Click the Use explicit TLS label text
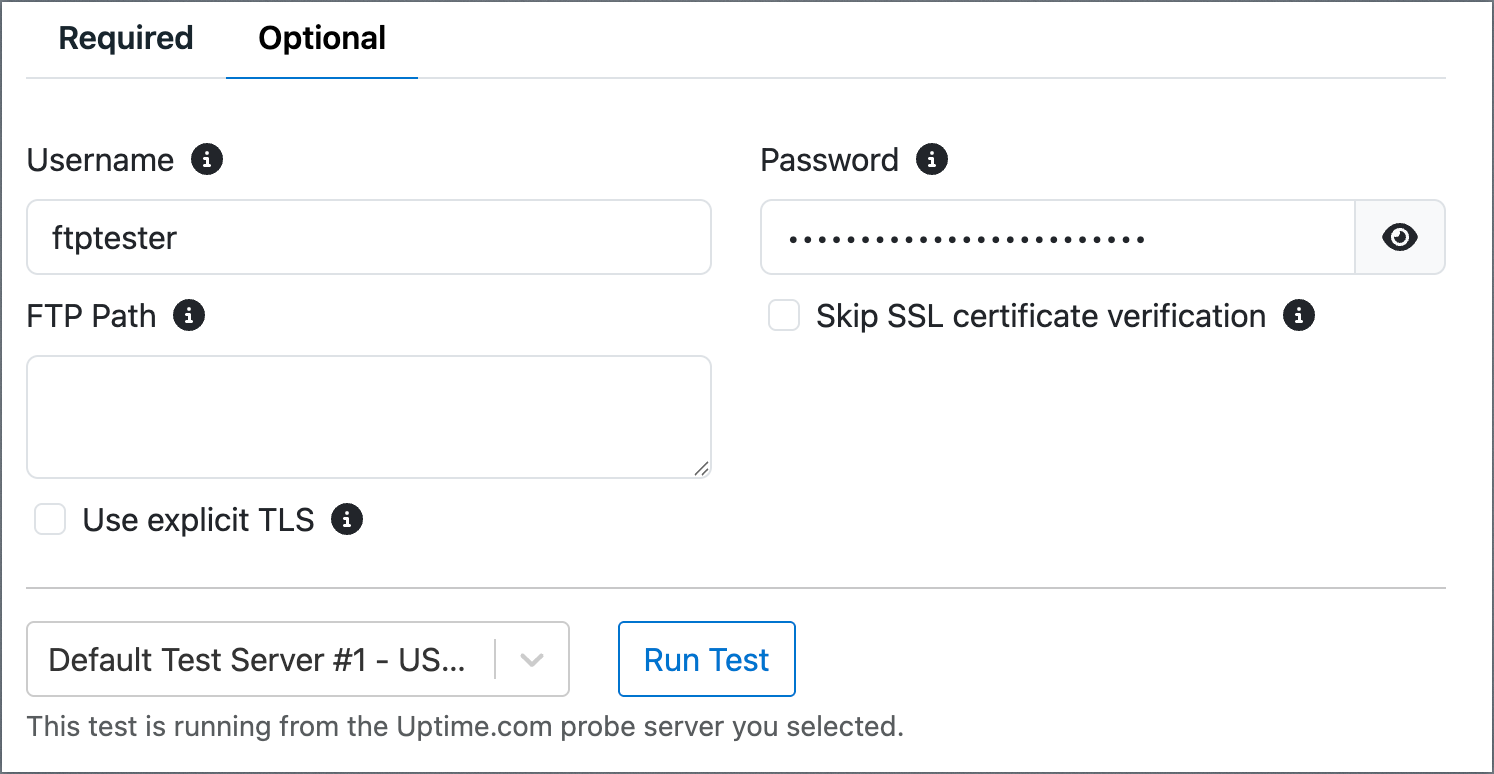This screenshot has height=774, width=1494. [199, 520]
